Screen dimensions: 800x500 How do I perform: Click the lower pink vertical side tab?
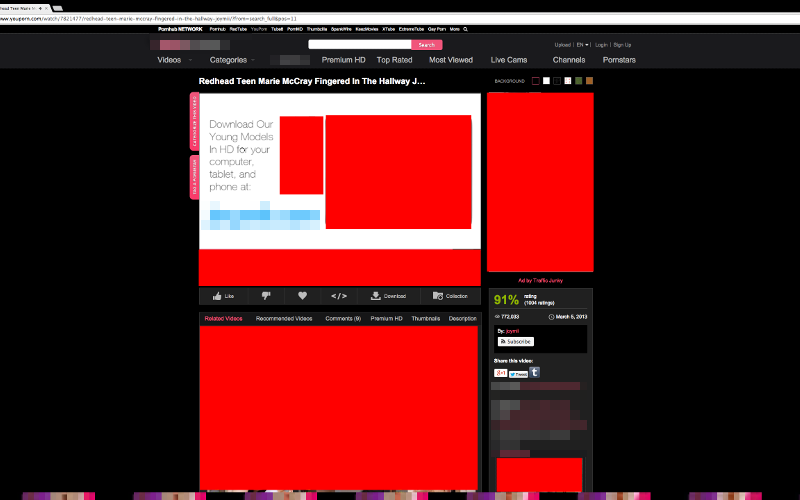(x=194, y=178)
